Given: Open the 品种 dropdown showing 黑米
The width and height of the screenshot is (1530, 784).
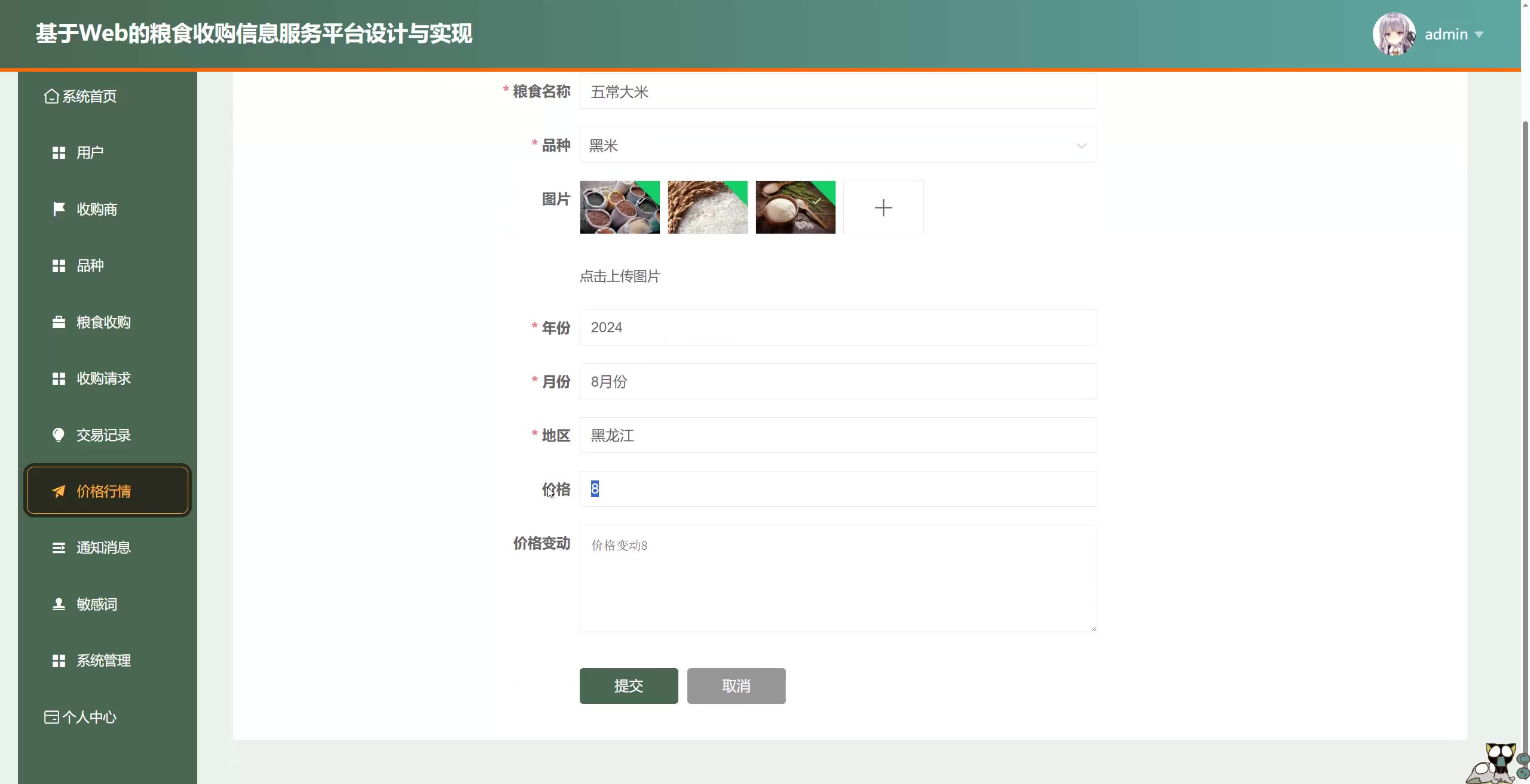Looking at the screenshot, I should 831,145.
